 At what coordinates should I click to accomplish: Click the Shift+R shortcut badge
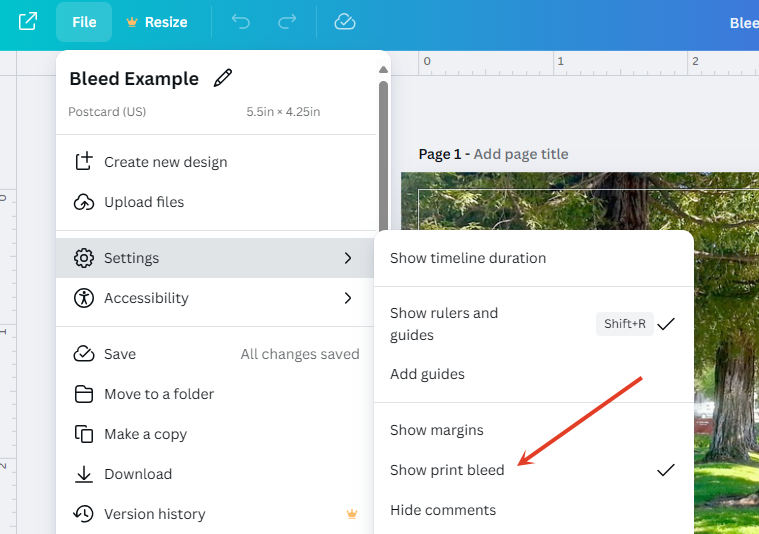coord(624,324)
